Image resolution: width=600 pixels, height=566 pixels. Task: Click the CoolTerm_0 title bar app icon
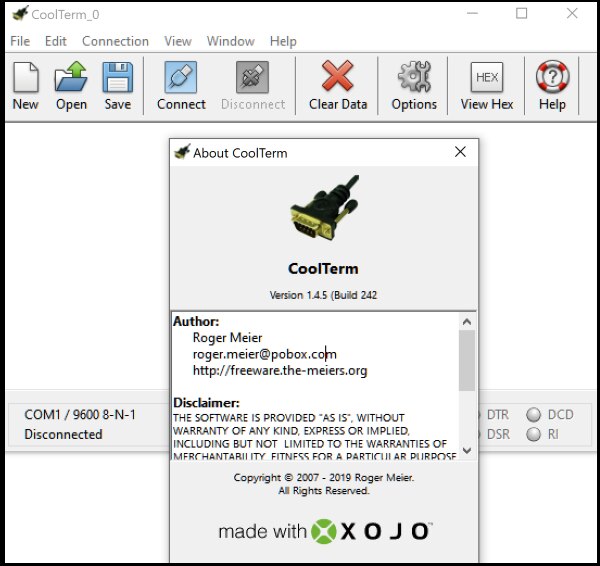tap(20, 14)
